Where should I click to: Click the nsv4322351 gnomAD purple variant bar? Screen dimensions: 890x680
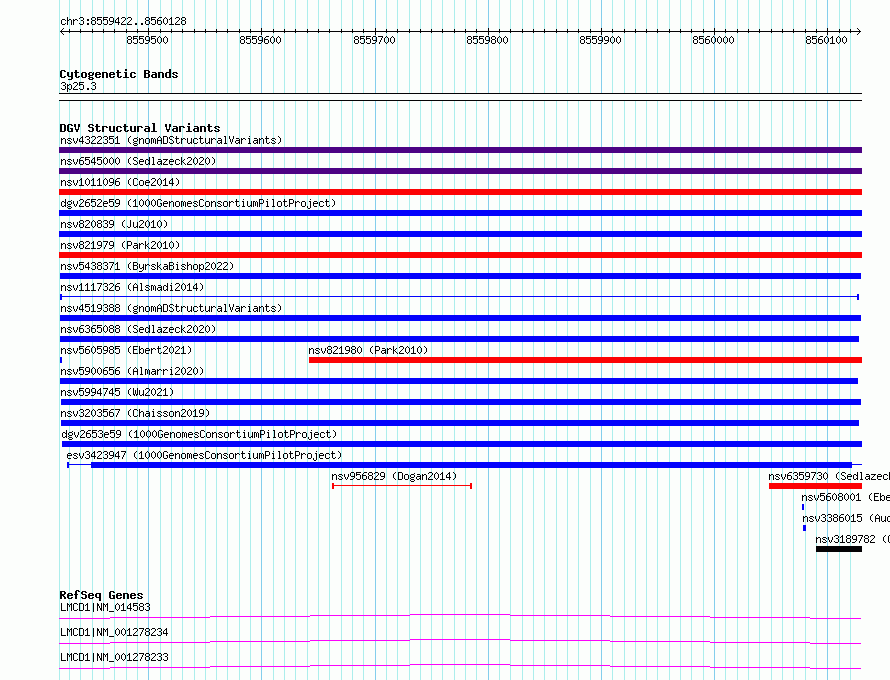pos(460,150)
